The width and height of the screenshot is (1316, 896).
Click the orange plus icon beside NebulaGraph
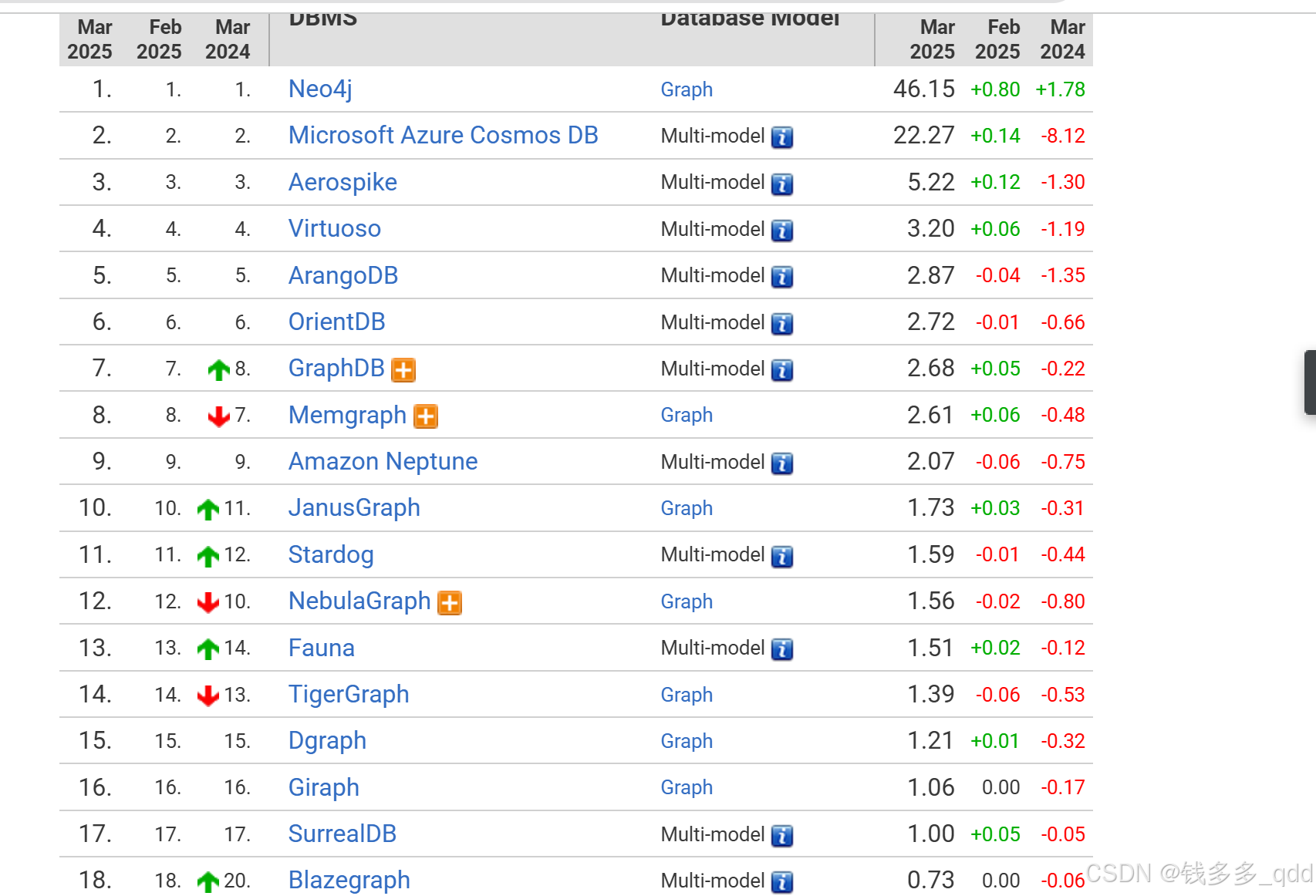pyautogui.click(x=450, y=603)
